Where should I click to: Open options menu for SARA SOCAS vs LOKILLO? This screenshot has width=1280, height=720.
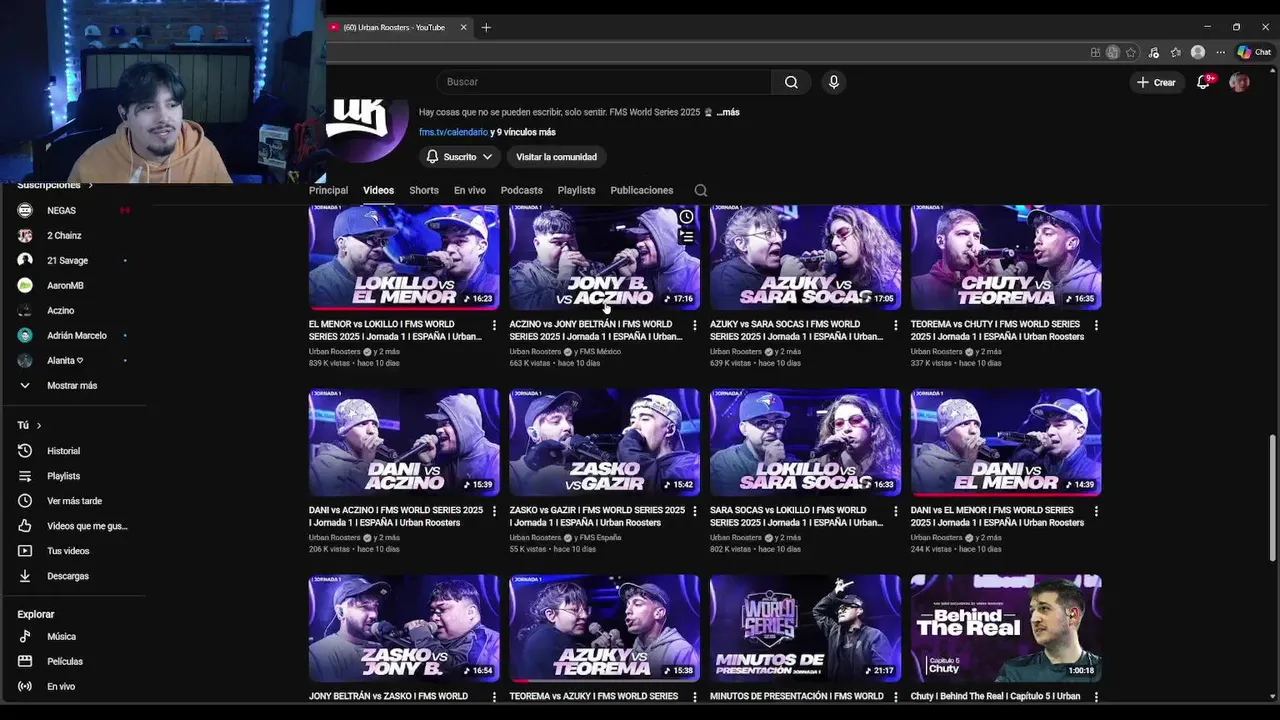coord(895,511)
